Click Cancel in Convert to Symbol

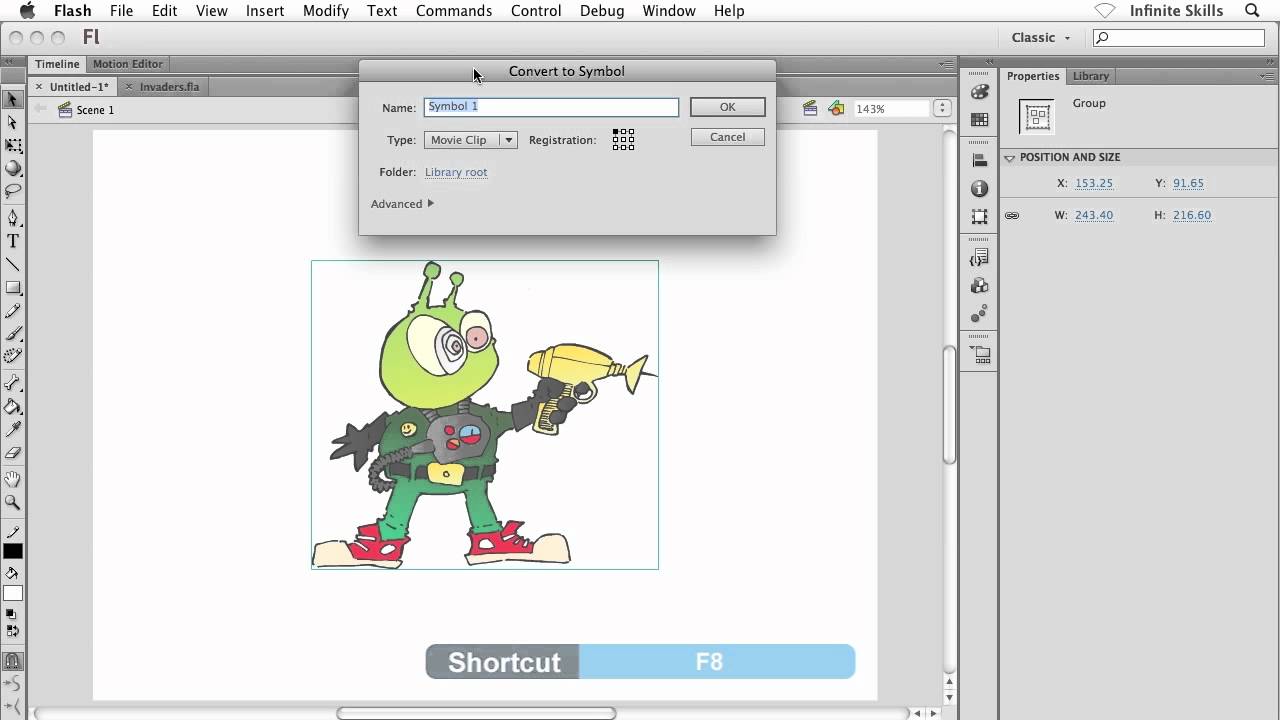pos(728,137)
